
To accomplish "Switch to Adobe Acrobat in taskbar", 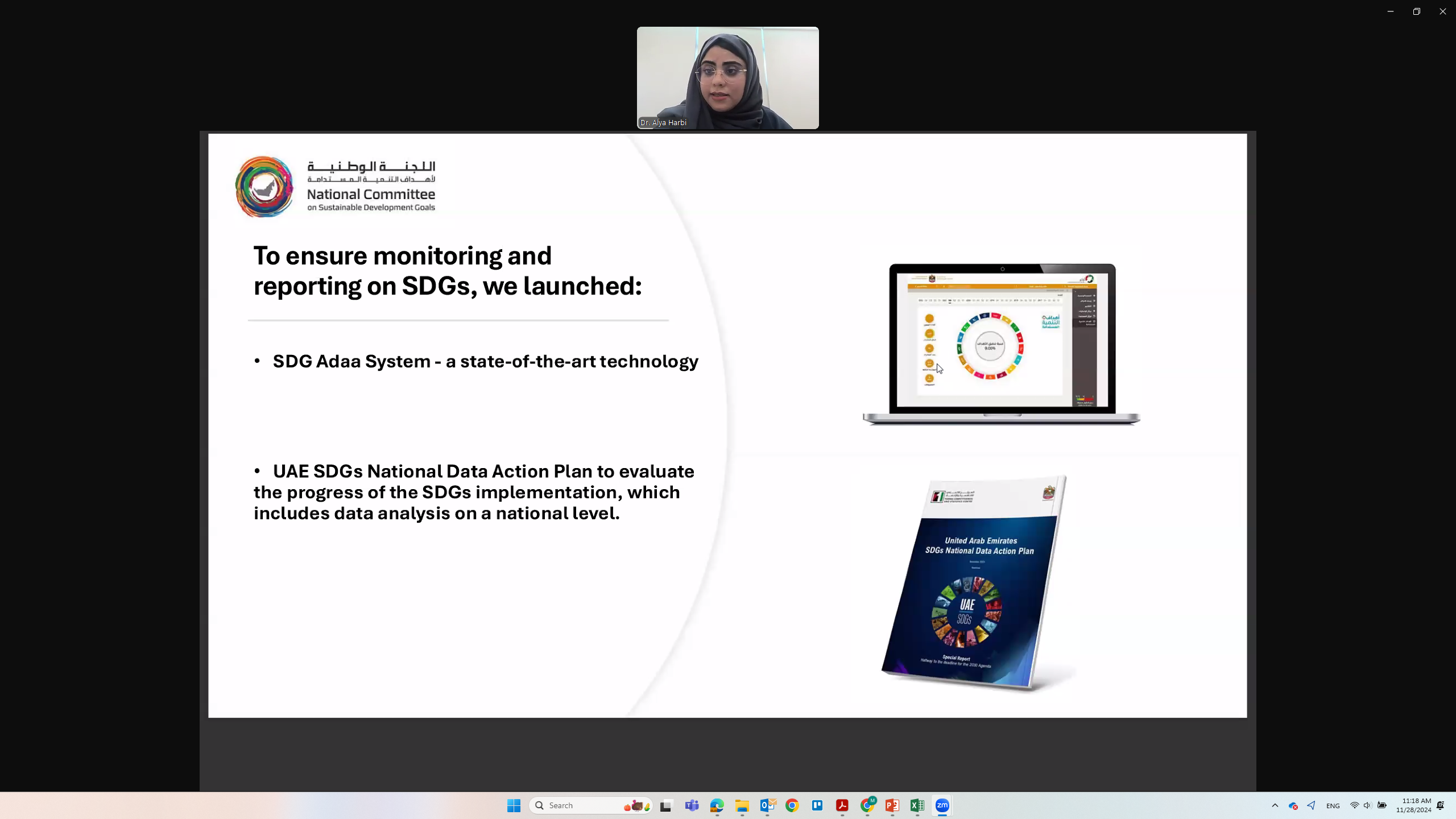I will 842,805.
